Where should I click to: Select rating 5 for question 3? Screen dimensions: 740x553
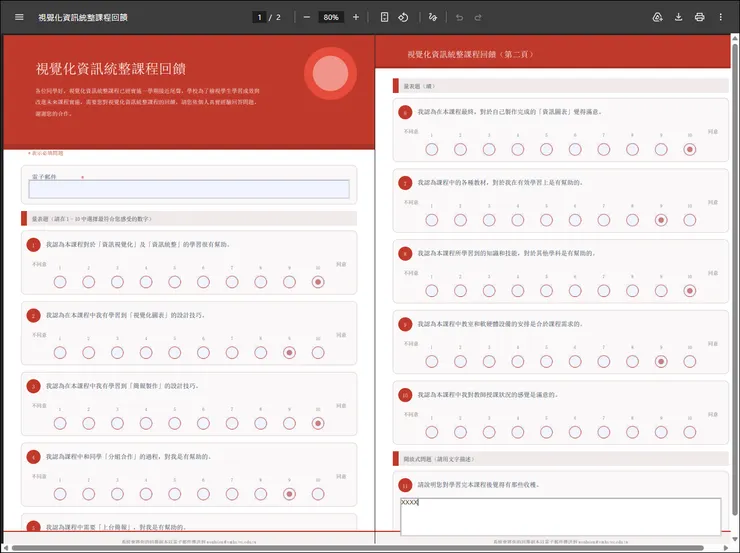pyautogui.click(x=175, y=424)
